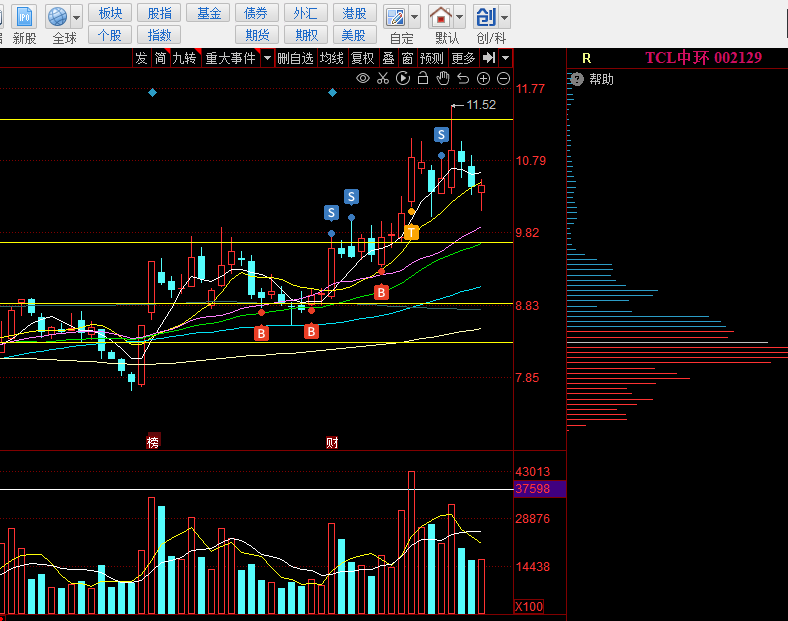Open the 期货 futures button
Image resolution: width=788 pixels, height=621 pixels.
click(x=256, y=35)
